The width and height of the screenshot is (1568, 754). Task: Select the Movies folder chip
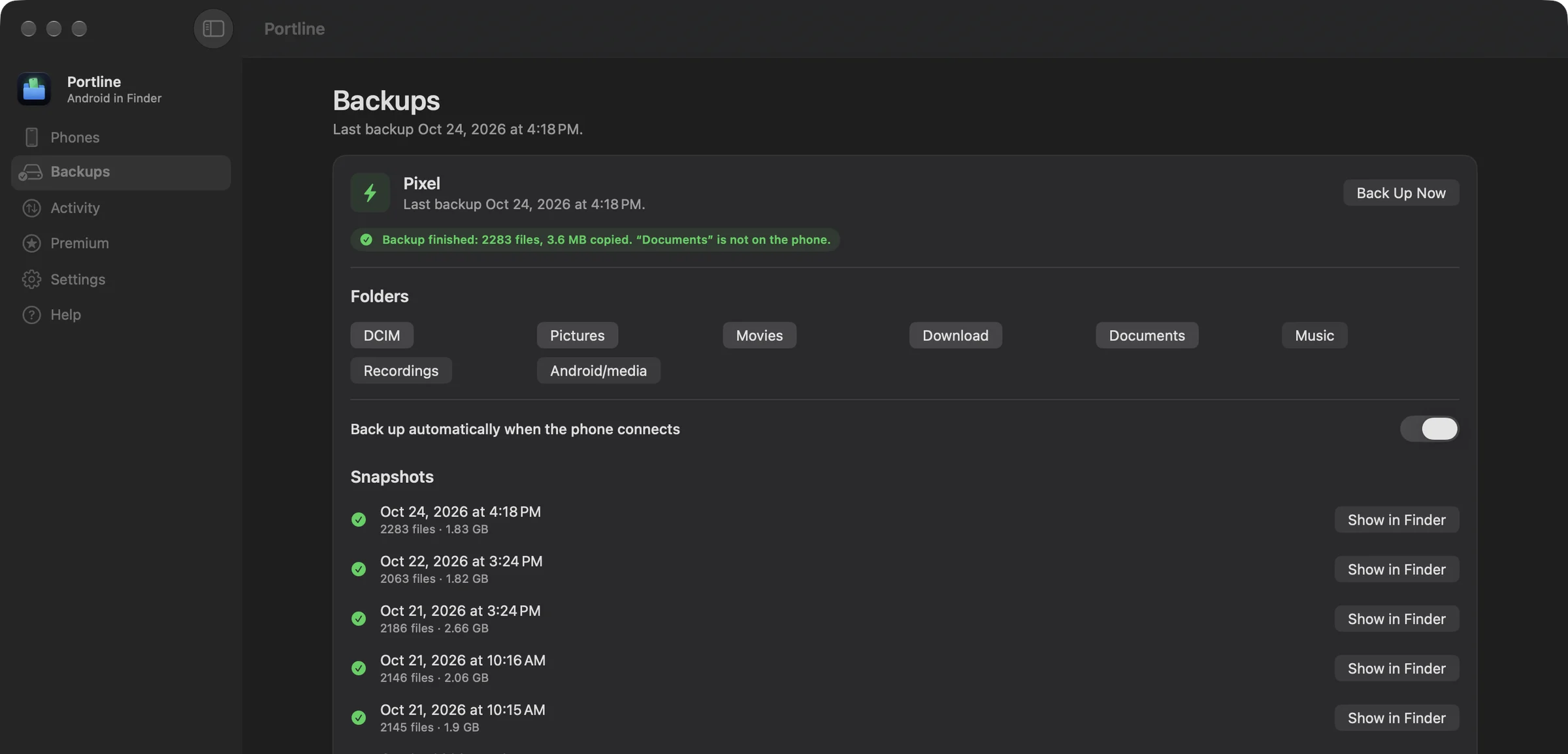759,335
